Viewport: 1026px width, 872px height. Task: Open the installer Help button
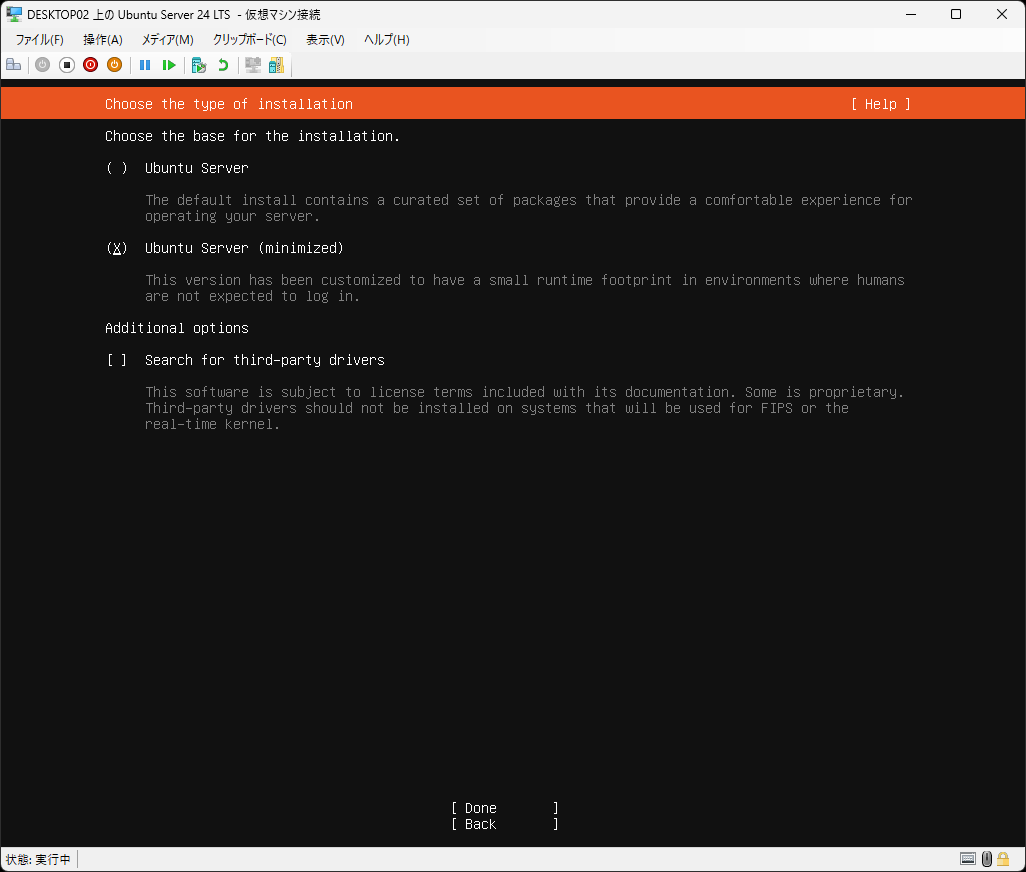pyautogui.click(x=881, y=104)
